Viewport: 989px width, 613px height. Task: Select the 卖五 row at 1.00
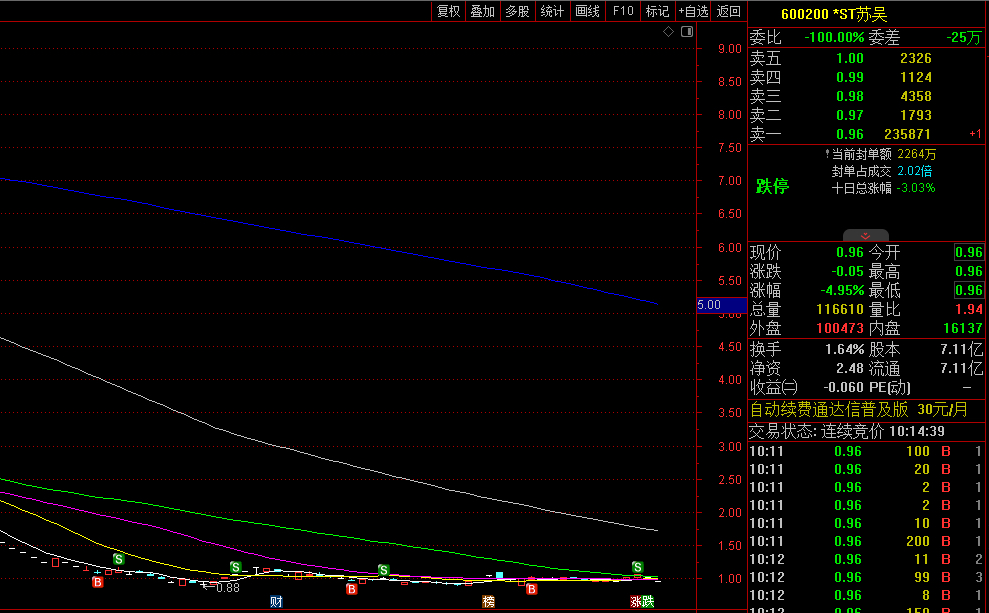866,59
